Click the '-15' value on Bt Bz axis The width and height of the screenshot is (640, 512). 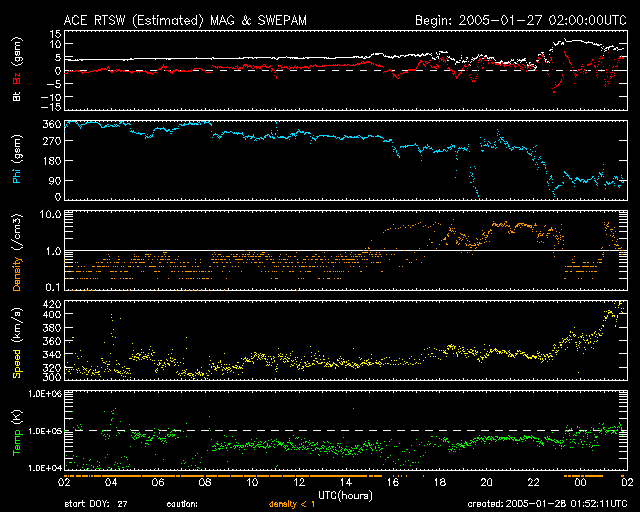[51, 107]
